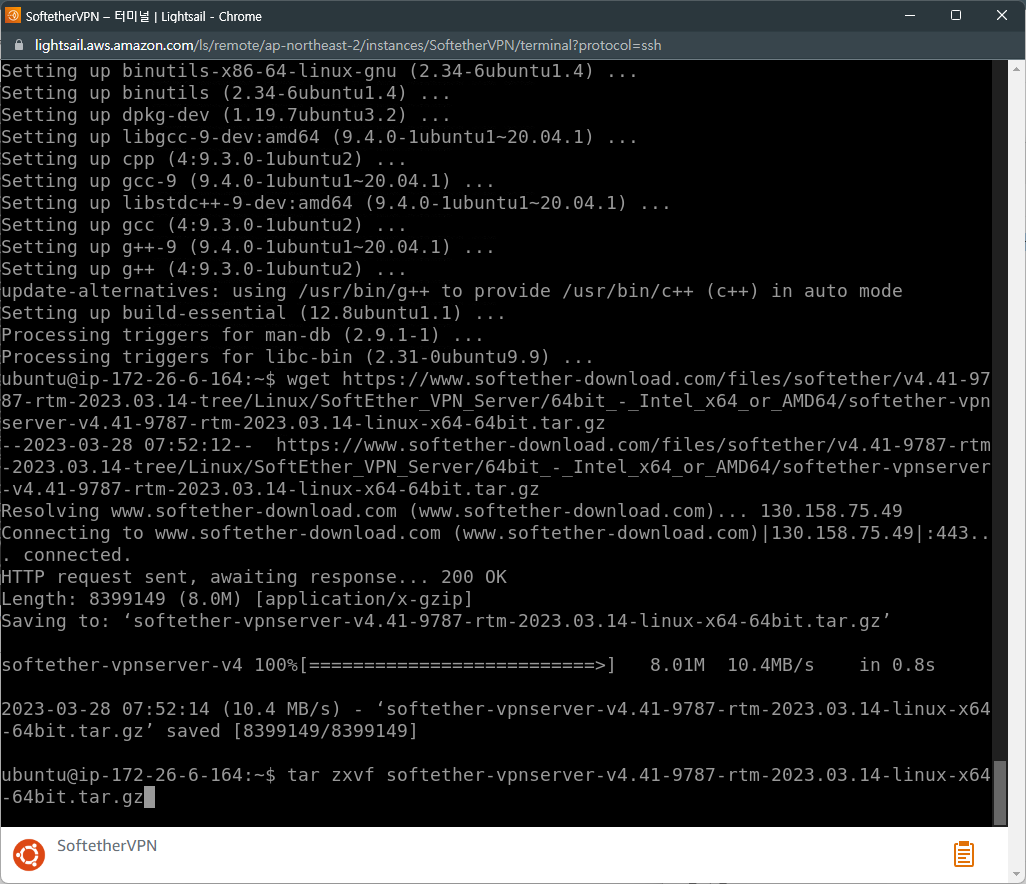Close the Lightsail terminal window

[1002, 15]
